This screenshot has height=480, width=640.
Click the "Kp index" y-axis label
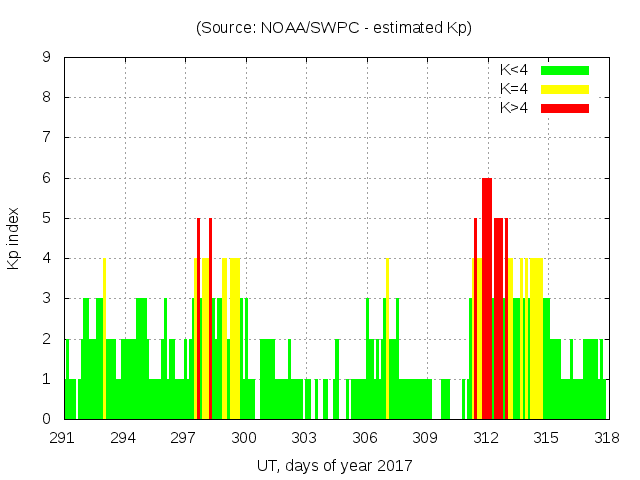[x=14, y=238]
